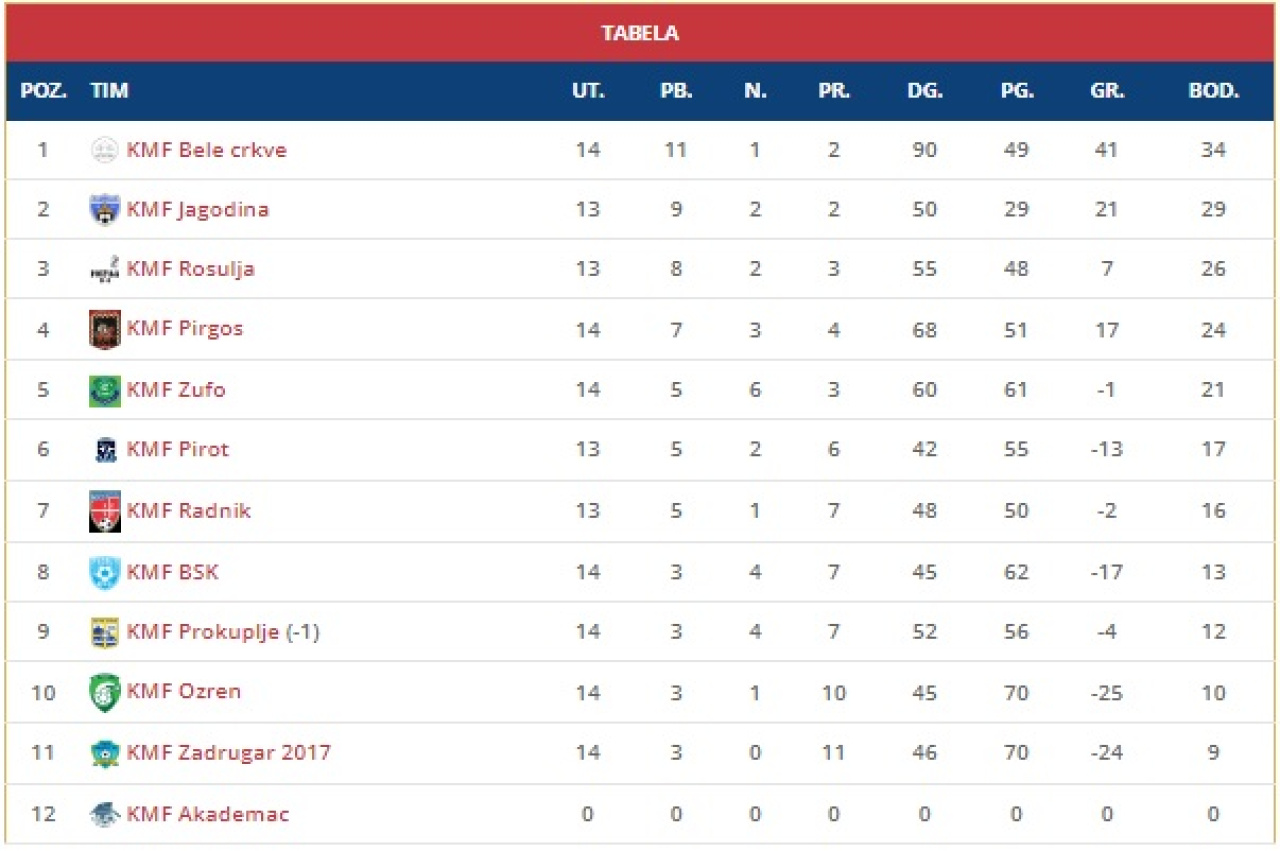Image resolution: width=1280 pixels, height=851 pixels.
Task: Open the KMF Rosulja team link
Action: click(x=190, y=269)
